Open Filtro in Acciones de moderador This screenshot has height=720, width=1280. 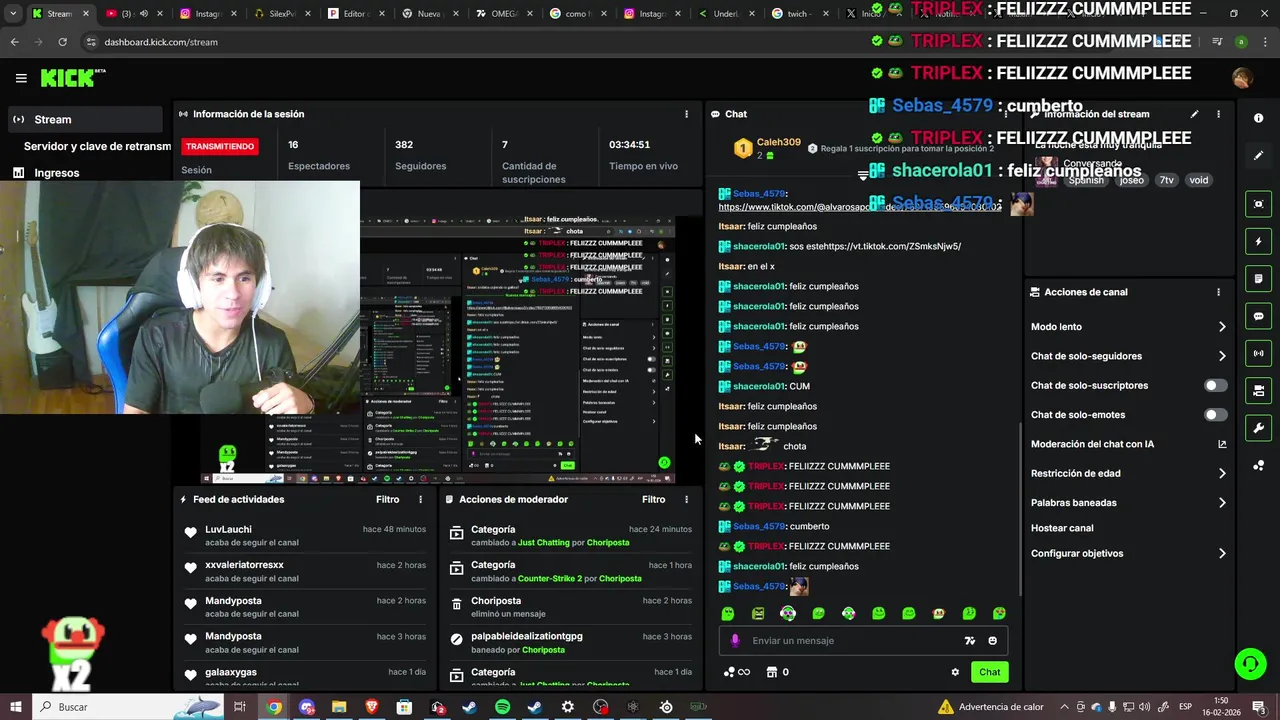[x=653, y=499]
